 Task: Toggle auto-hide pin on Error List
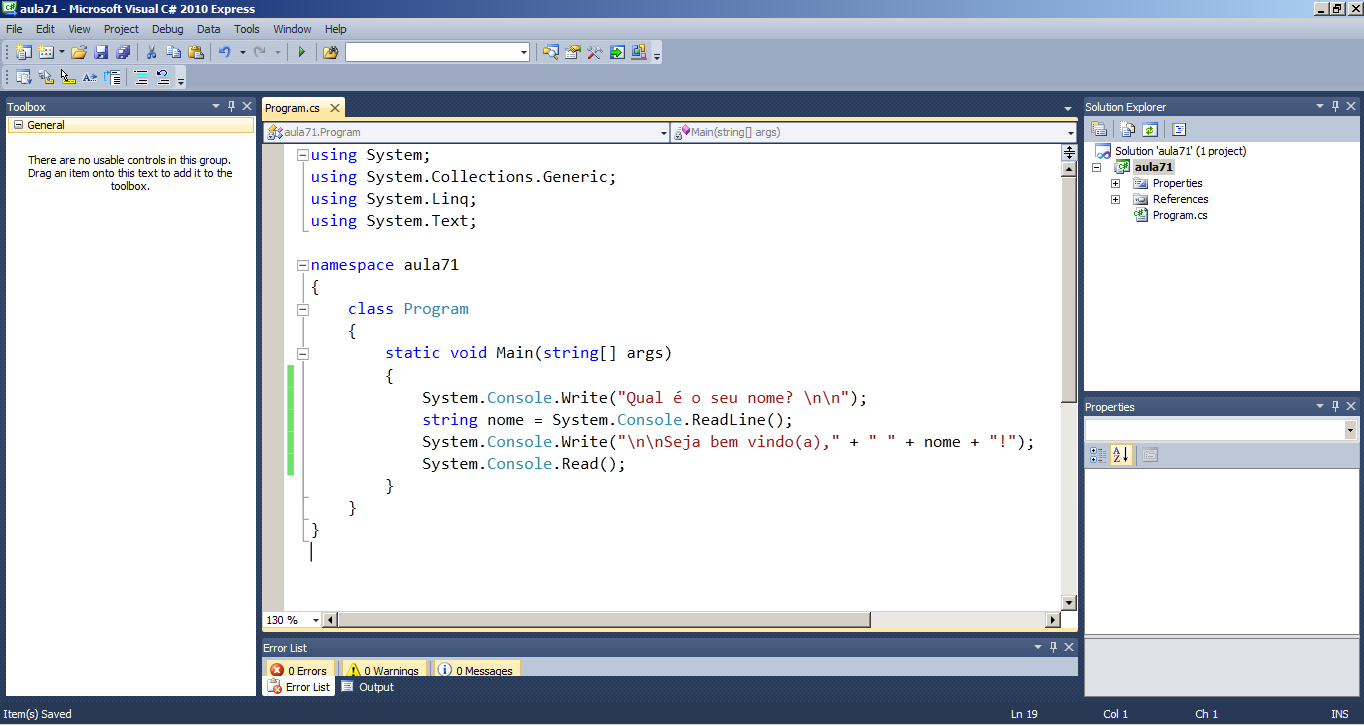coord(1053,647)
